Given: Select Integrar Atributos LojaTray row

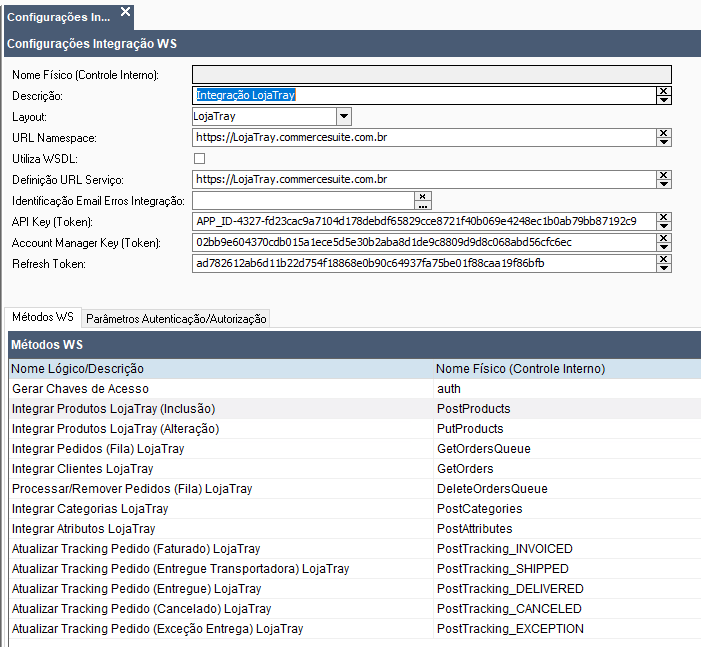Looking at the screenshot, I should tap(355, 529).
